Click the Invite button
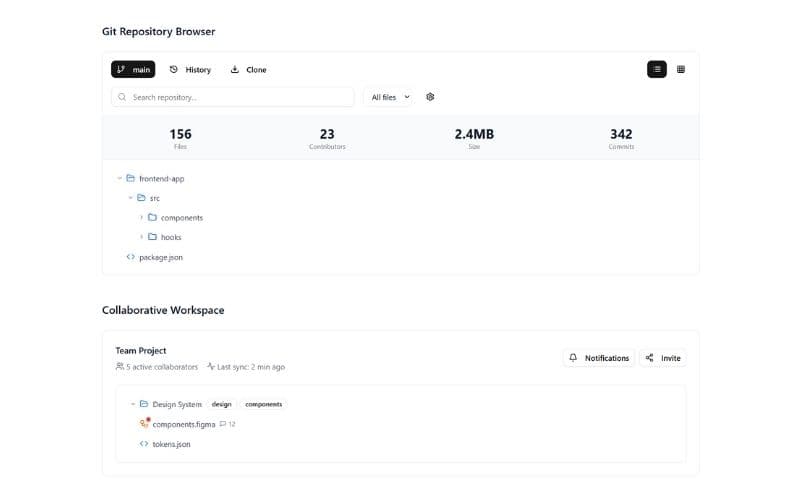Image resolution: width=800 pixels, height=500 pixels. click(x=663, y=357)
